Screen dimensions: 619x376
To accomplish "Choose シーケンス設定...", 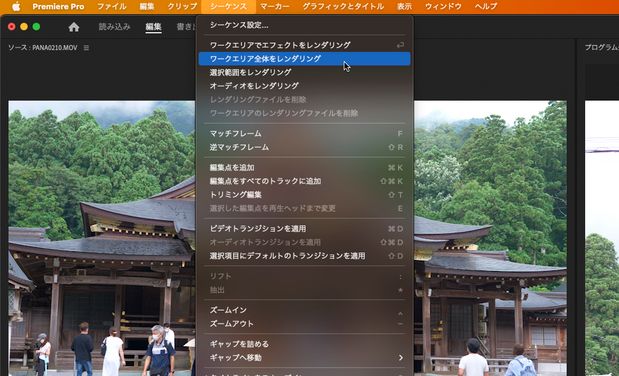I will point(304,25).
